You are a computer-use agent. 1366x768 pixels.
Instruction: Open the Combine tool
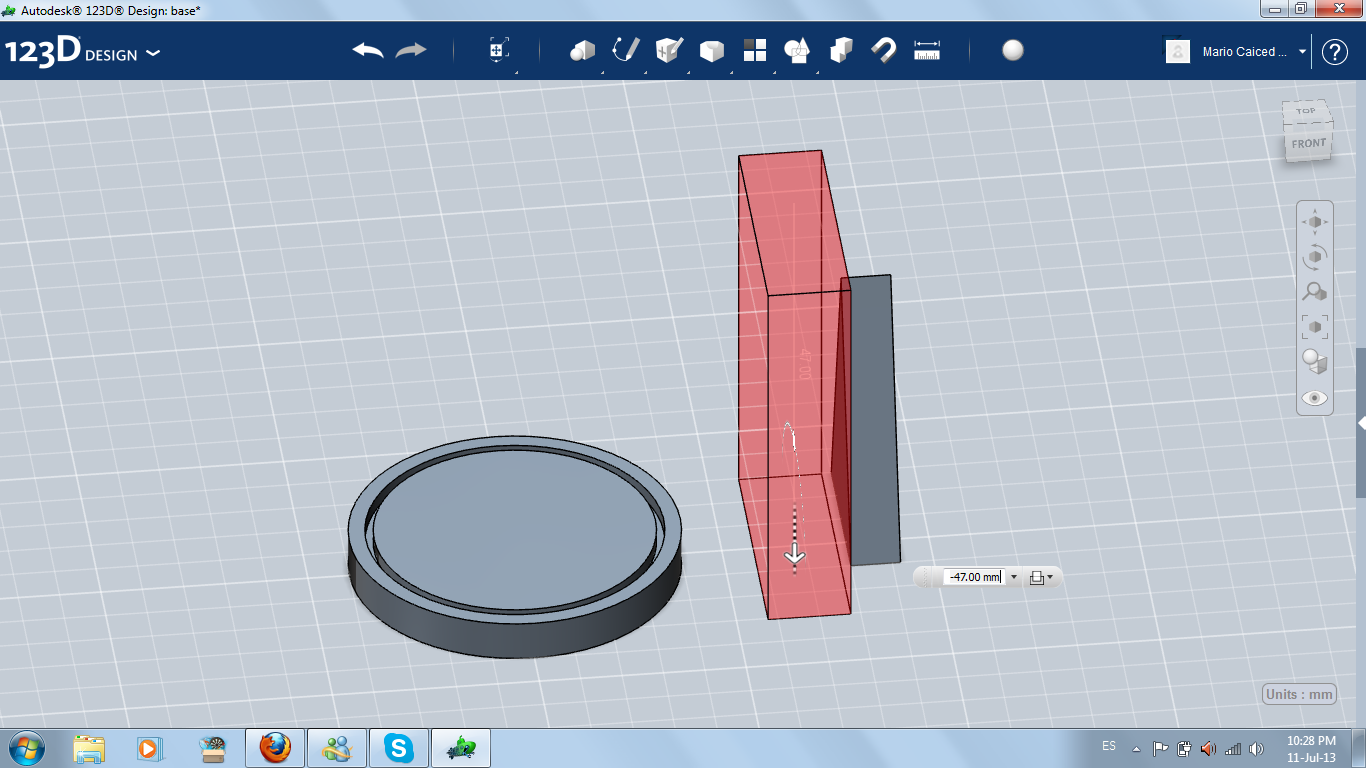tap(841, 50)
